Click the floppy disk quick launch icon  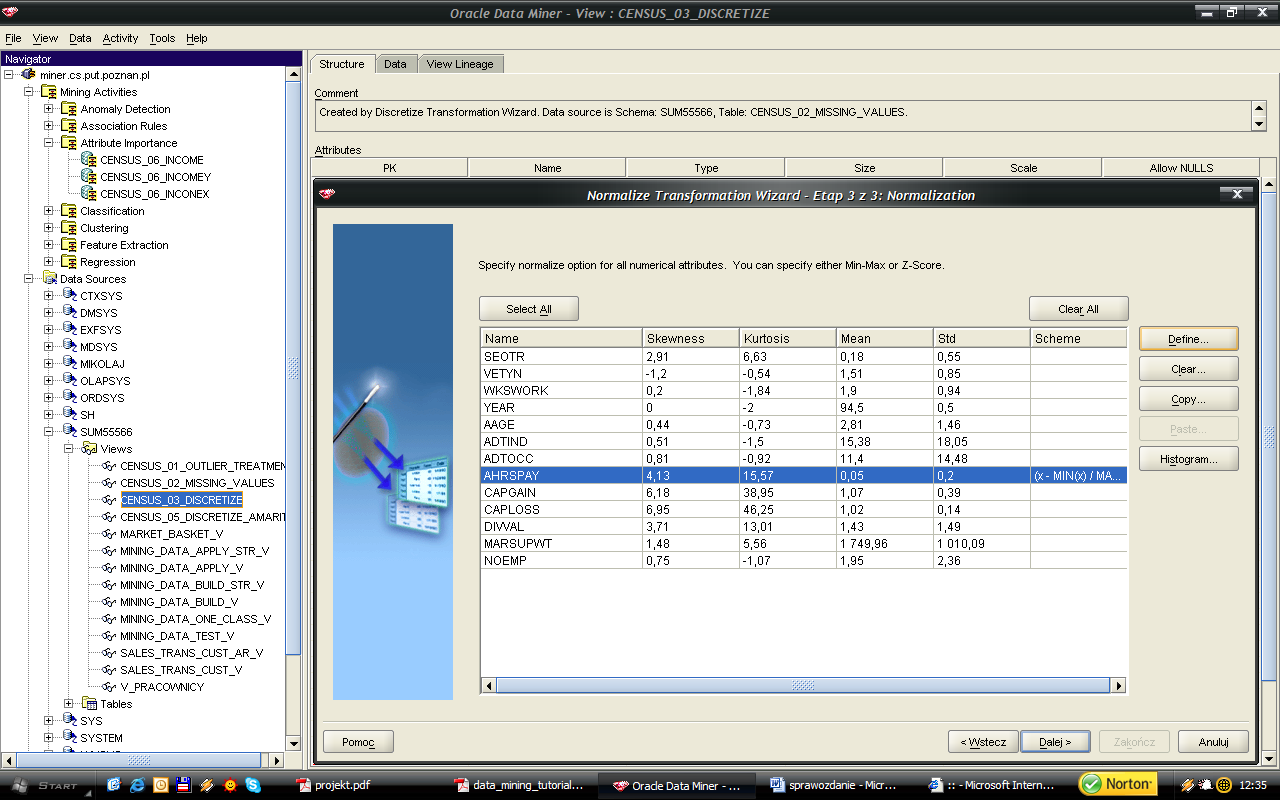pos(183,785)
